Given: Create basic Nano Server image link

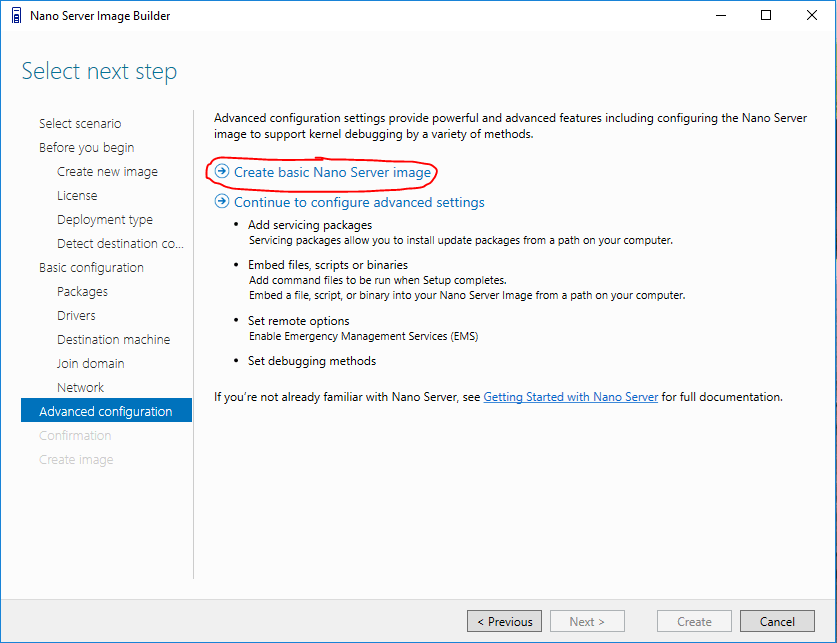Looking at the screenshot, I should [332, 172].
